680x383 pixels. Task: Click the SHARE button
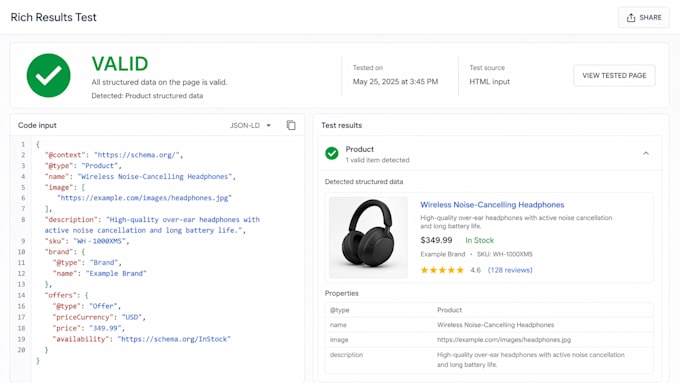(x=644, y=17)
